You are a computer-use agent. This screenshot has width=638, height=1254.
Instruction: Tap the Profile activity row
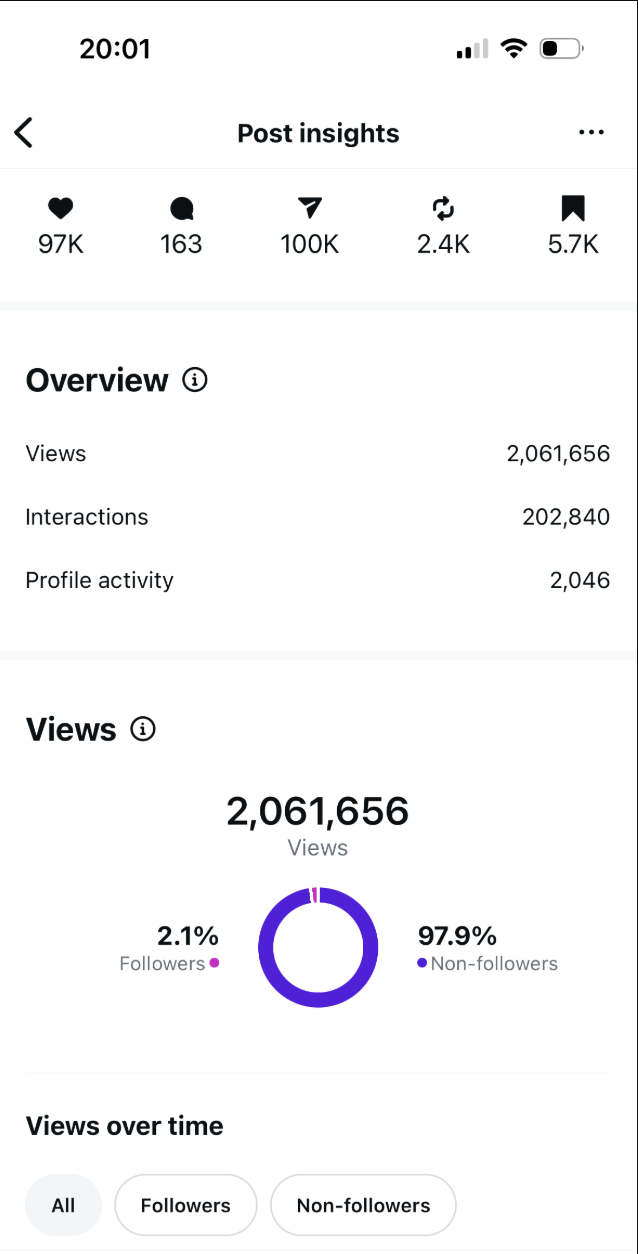[x=318, y=581]
